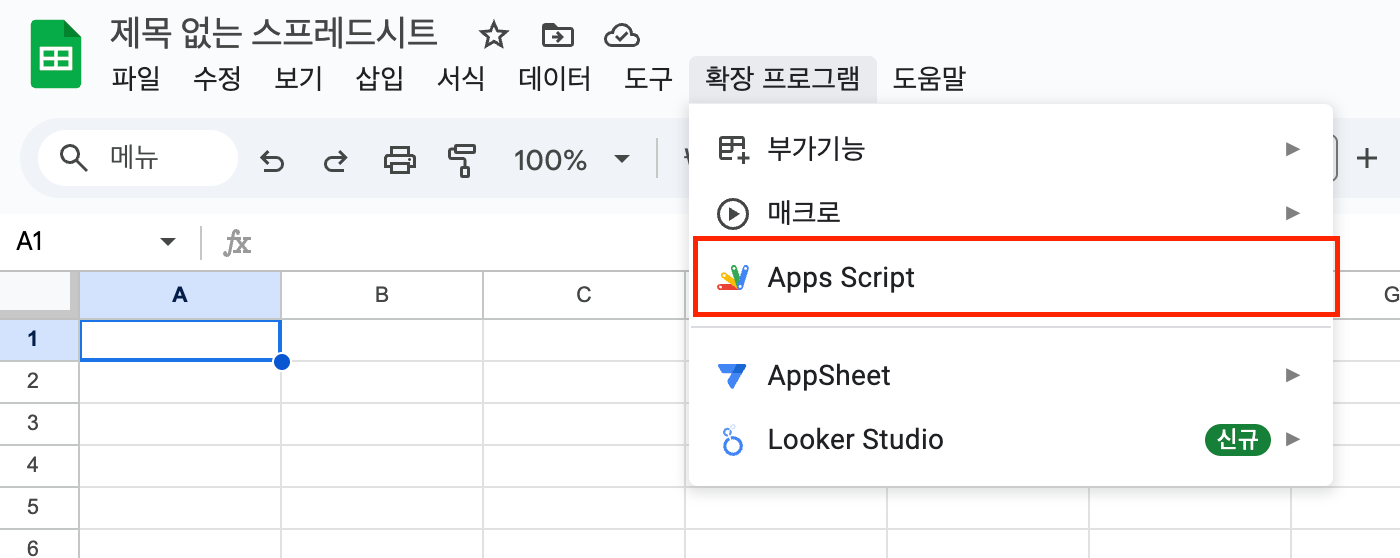The width and height of the screenshot is (1400, 558).
Task: Select the paint format roller tool
Action: (x=462, y=160)
